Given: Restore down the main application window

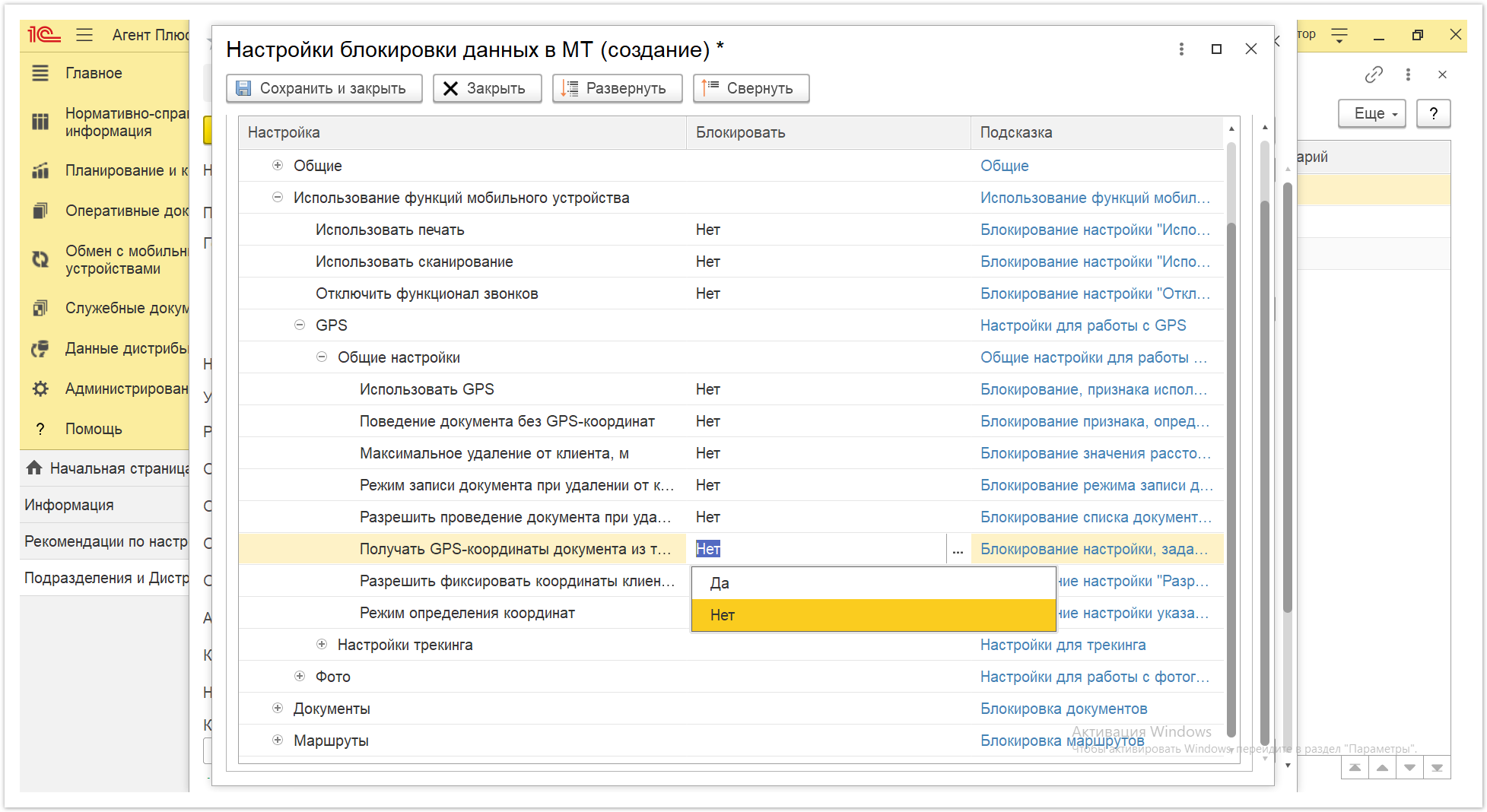Looking at the screenshot, I should (x=1417, y=35).
